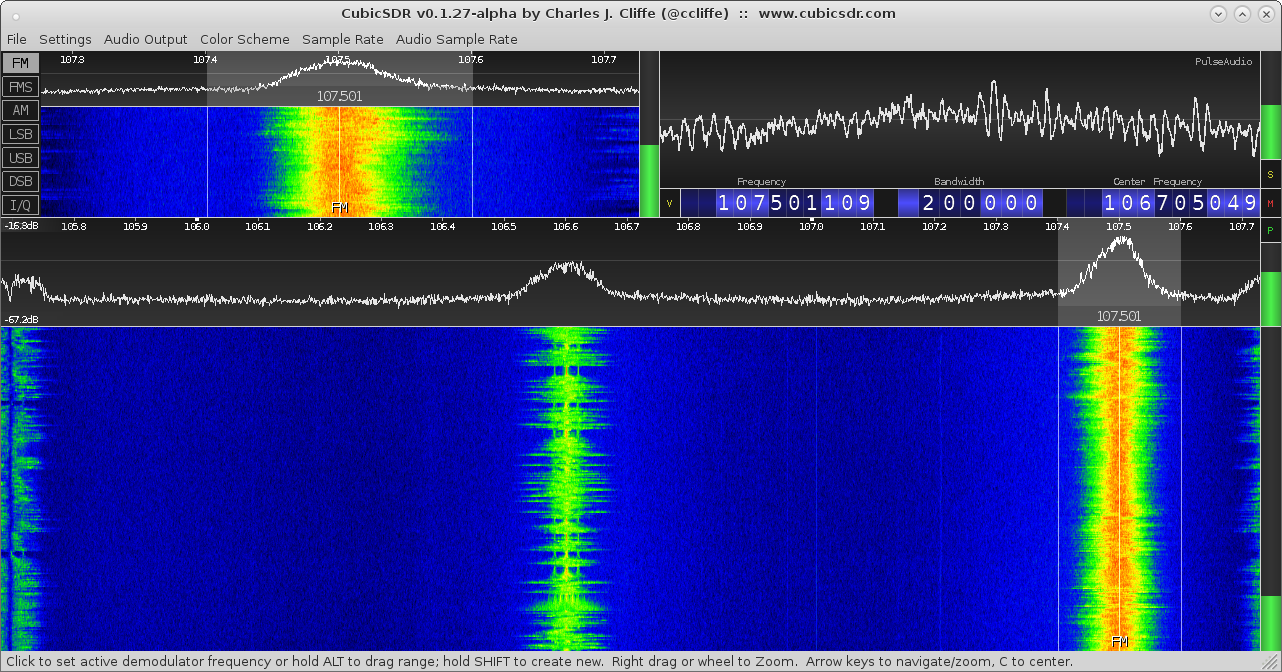Open the Color Scheme menu
This screenshot has width=1282, height=672.
(244, 39)
